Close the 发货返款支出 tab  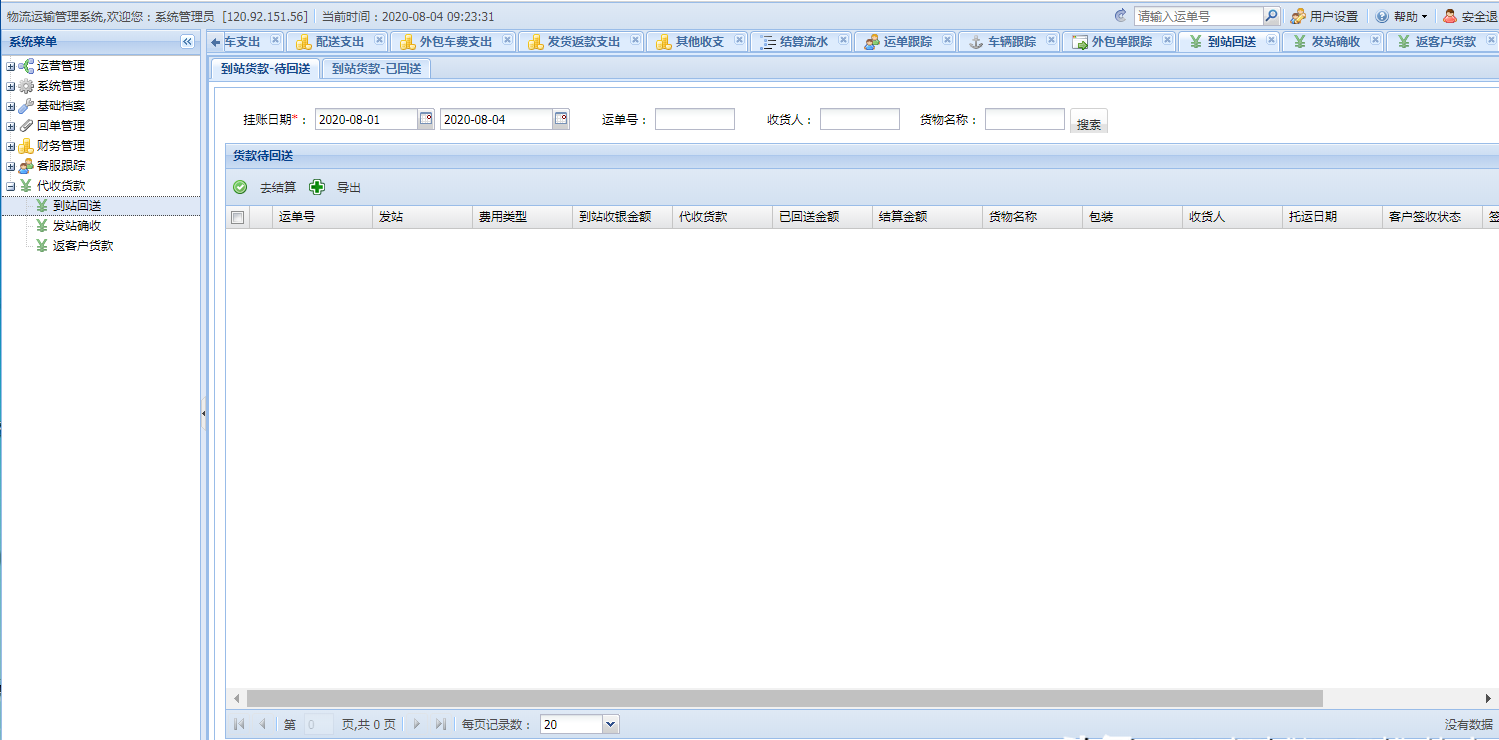635,40
